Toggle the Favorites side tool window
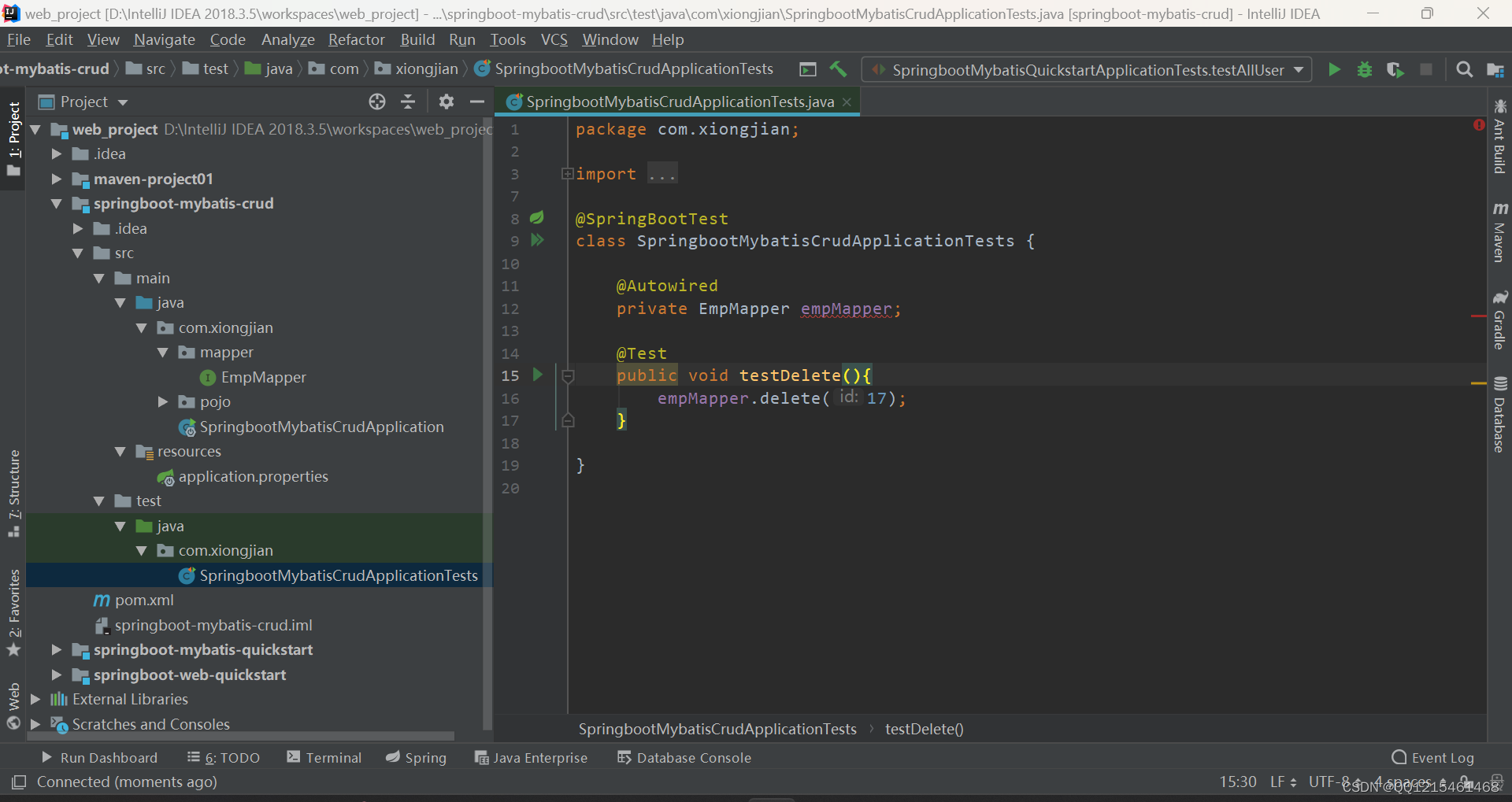Image resolution: width=1512 pixels, height=802 pixels. coord(13,613)
